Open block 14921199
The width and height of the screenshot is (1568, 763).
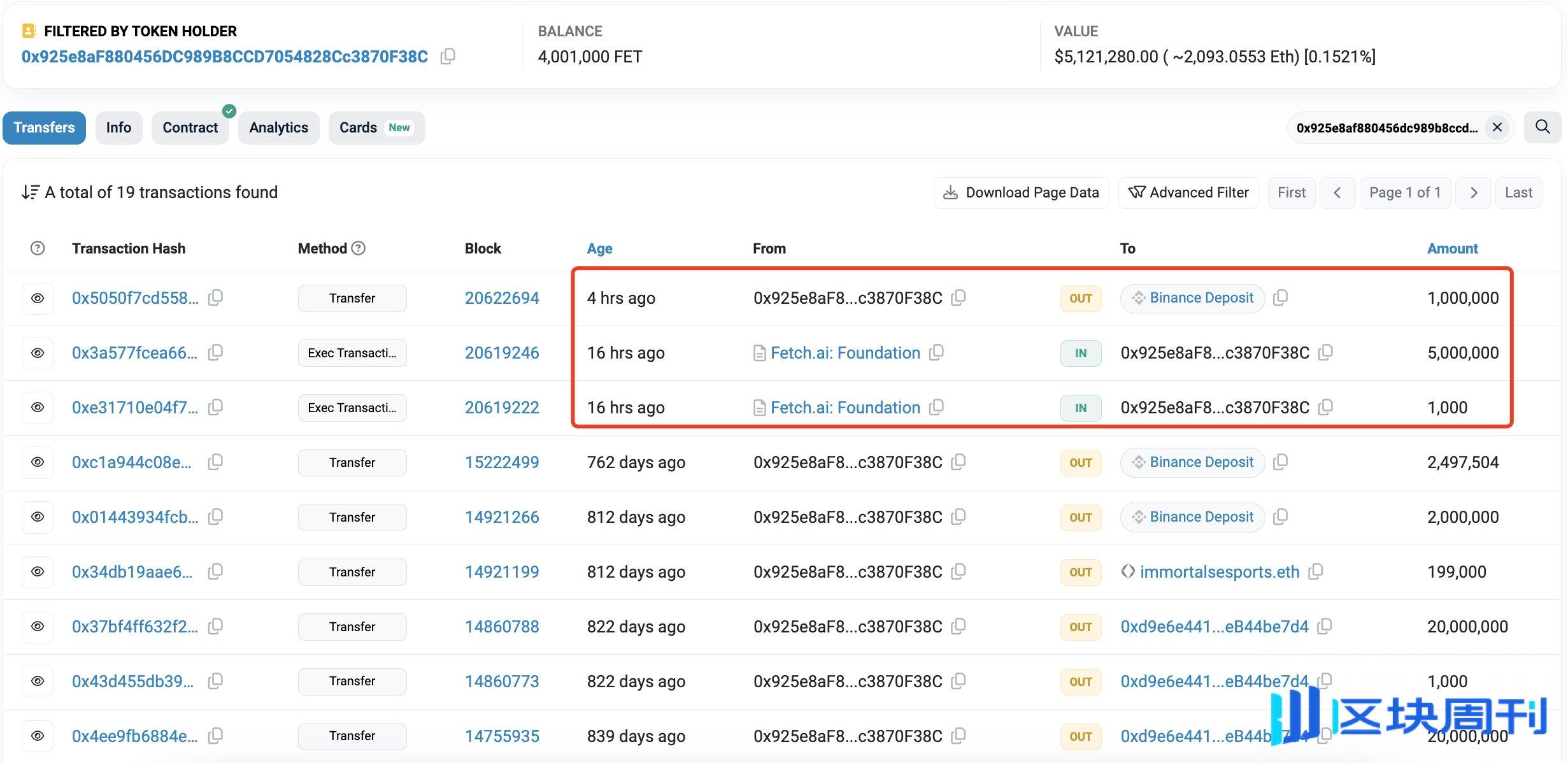point(502,572)
